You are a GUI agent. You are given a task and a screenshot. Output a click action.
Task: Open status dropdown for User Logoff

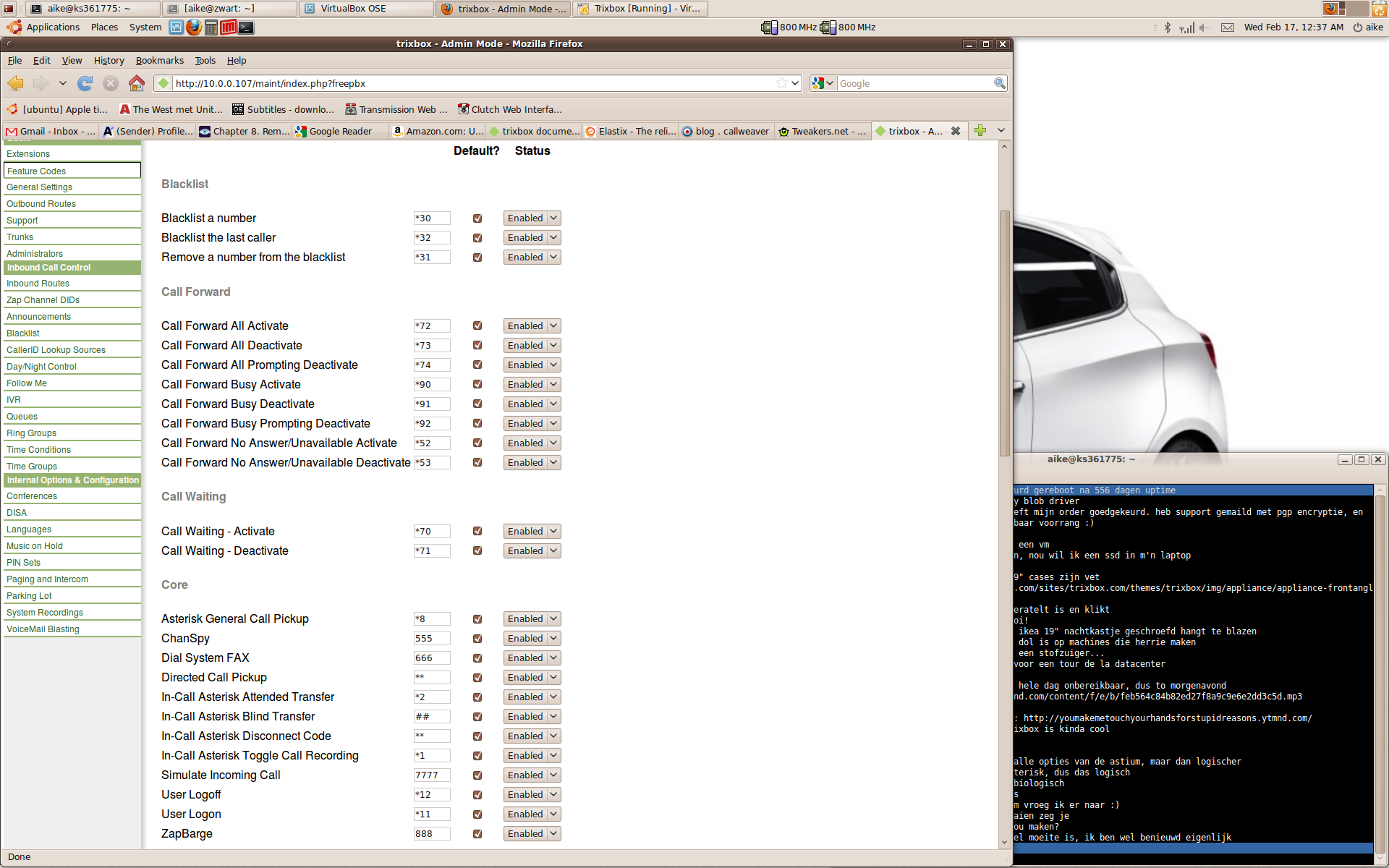tap(532, 795)
